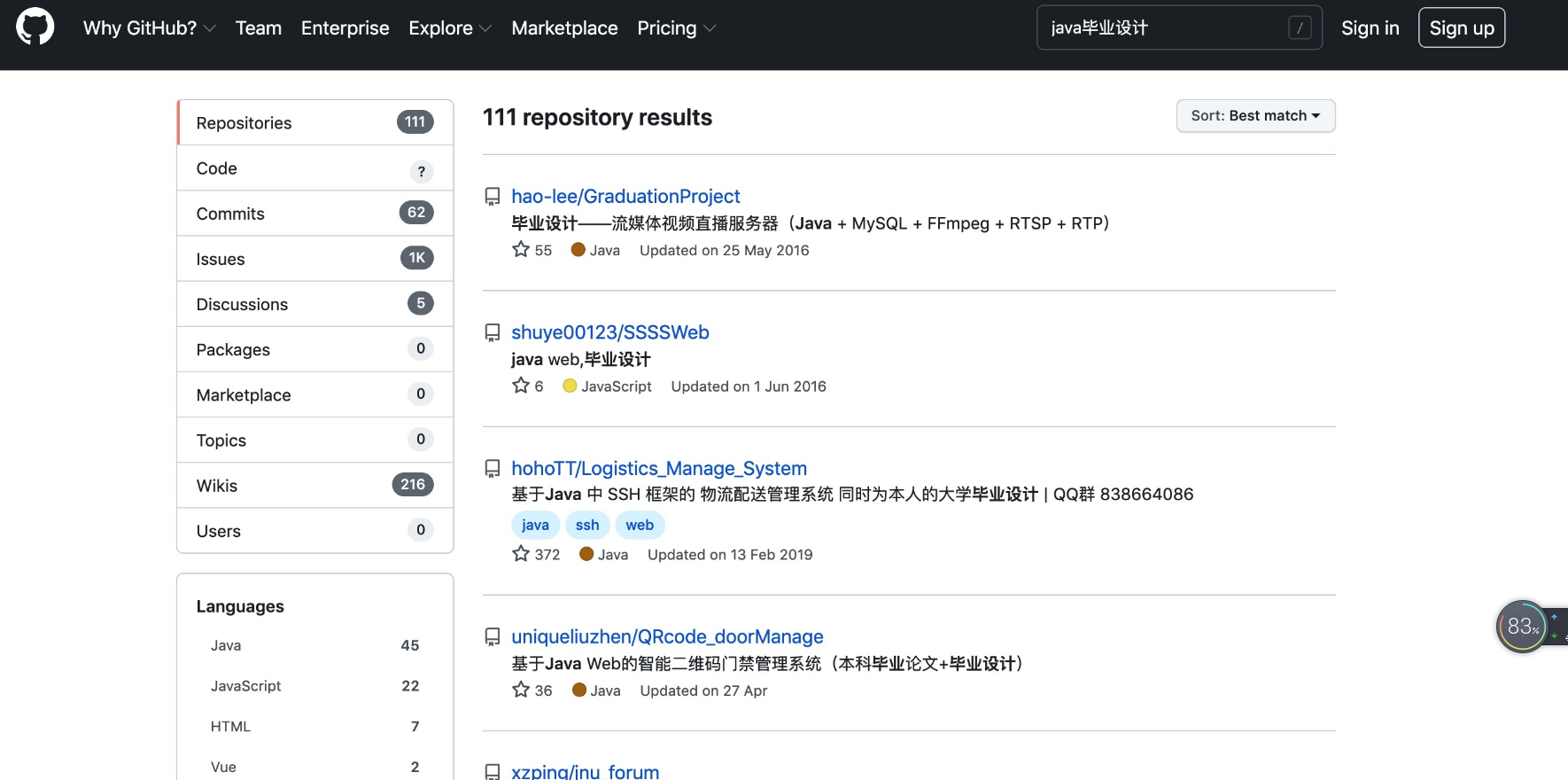Click '111 repository results' heading
The width and height of the screenshot is (1568, 780).
[x=597, y=118]
